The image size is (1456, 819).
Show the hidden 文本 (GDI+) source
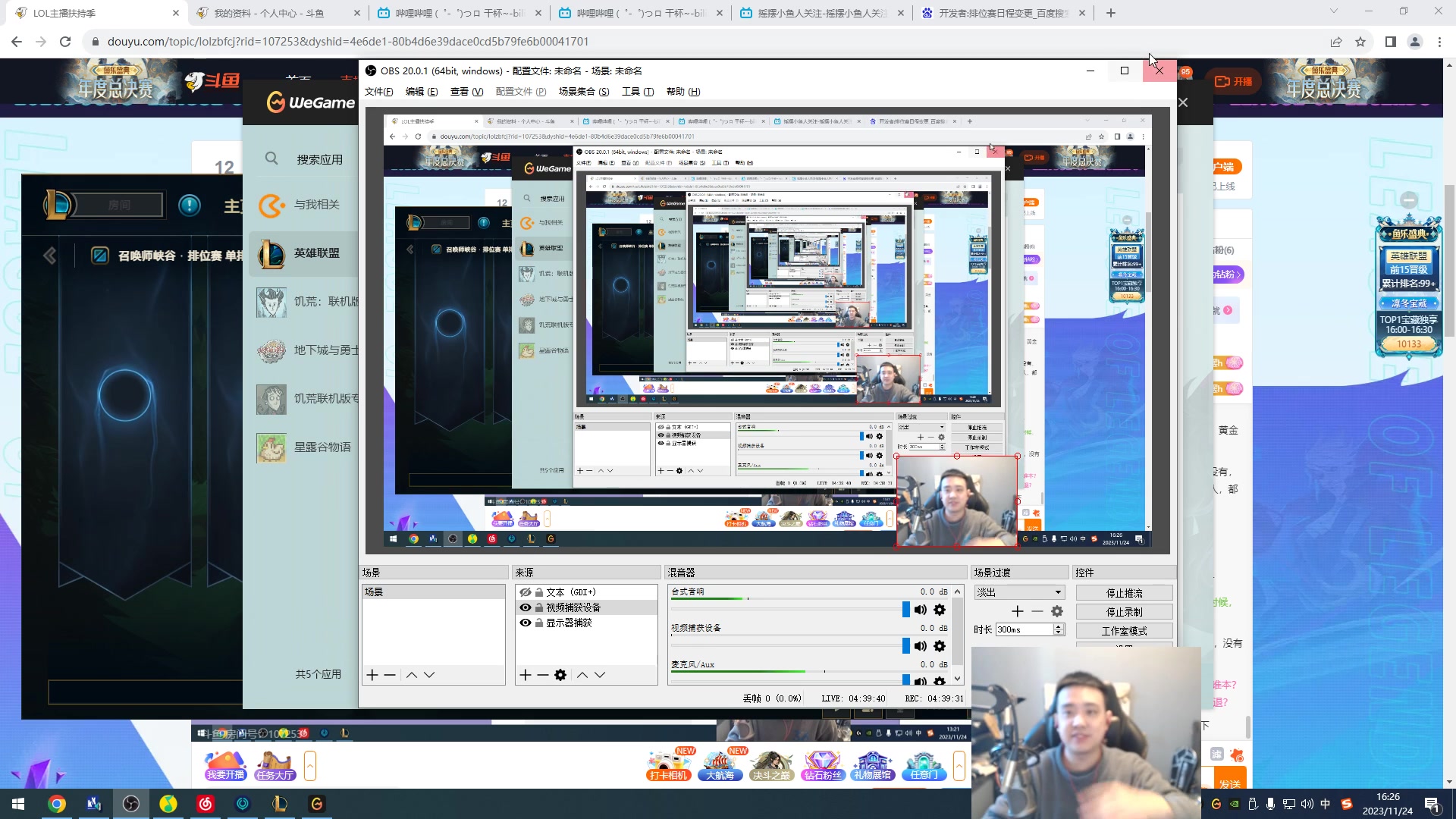[525, 592]
